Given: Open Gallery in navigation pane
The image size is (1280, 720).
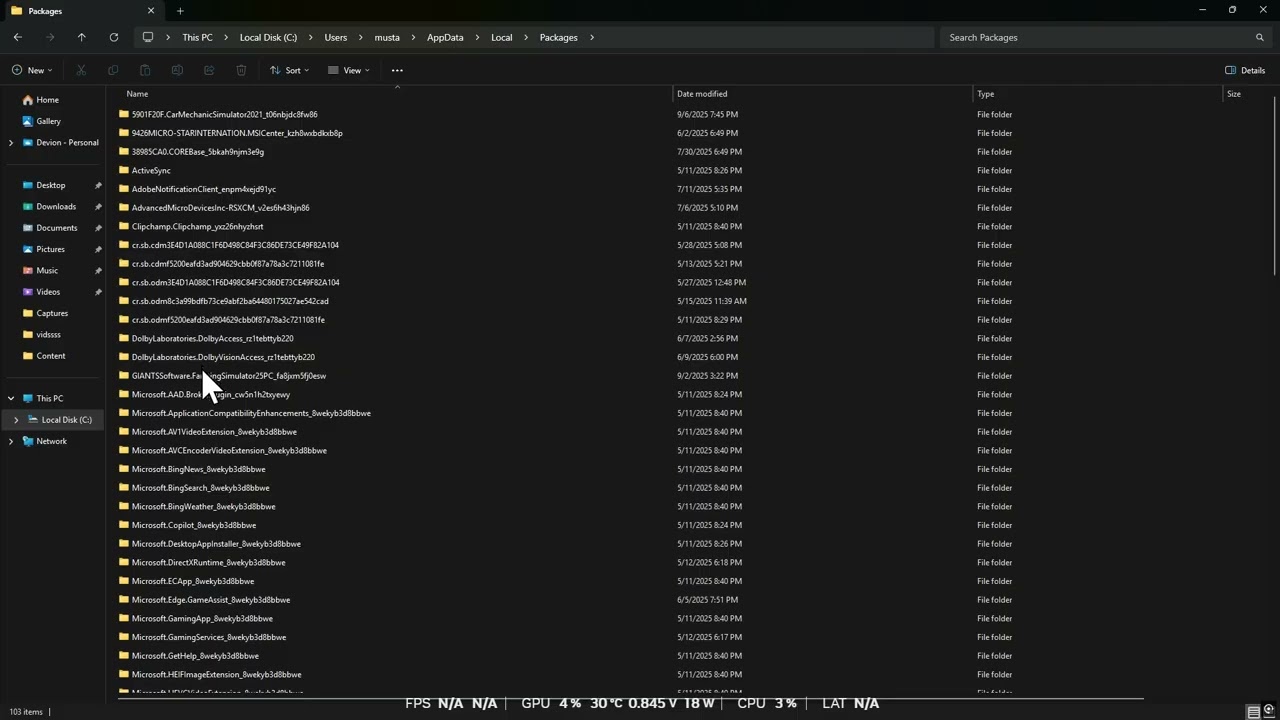Looking at the screenshot, I should [x=48, y=121].
